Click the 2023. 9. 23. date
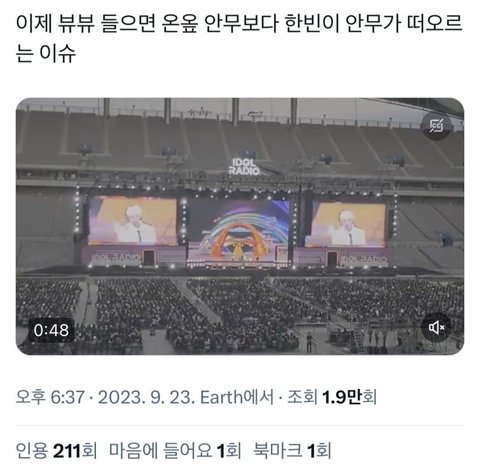This screenshot has height=474, width=480. 146,397
